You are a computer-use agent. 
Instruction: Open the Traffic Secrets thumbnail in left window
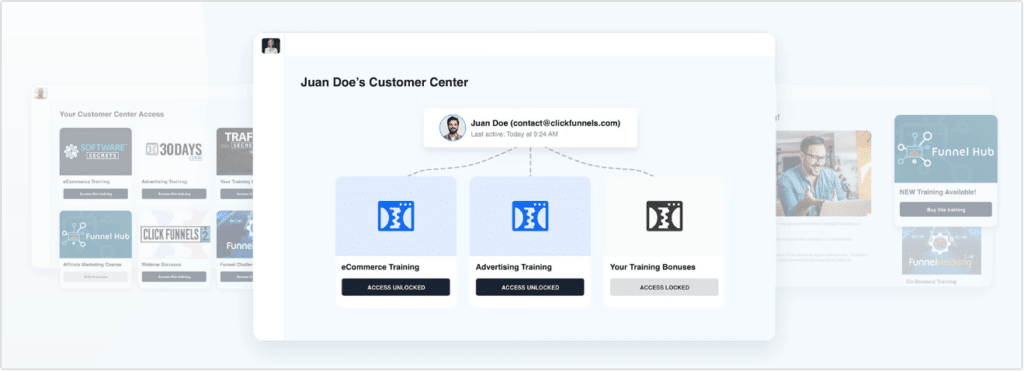235,152
